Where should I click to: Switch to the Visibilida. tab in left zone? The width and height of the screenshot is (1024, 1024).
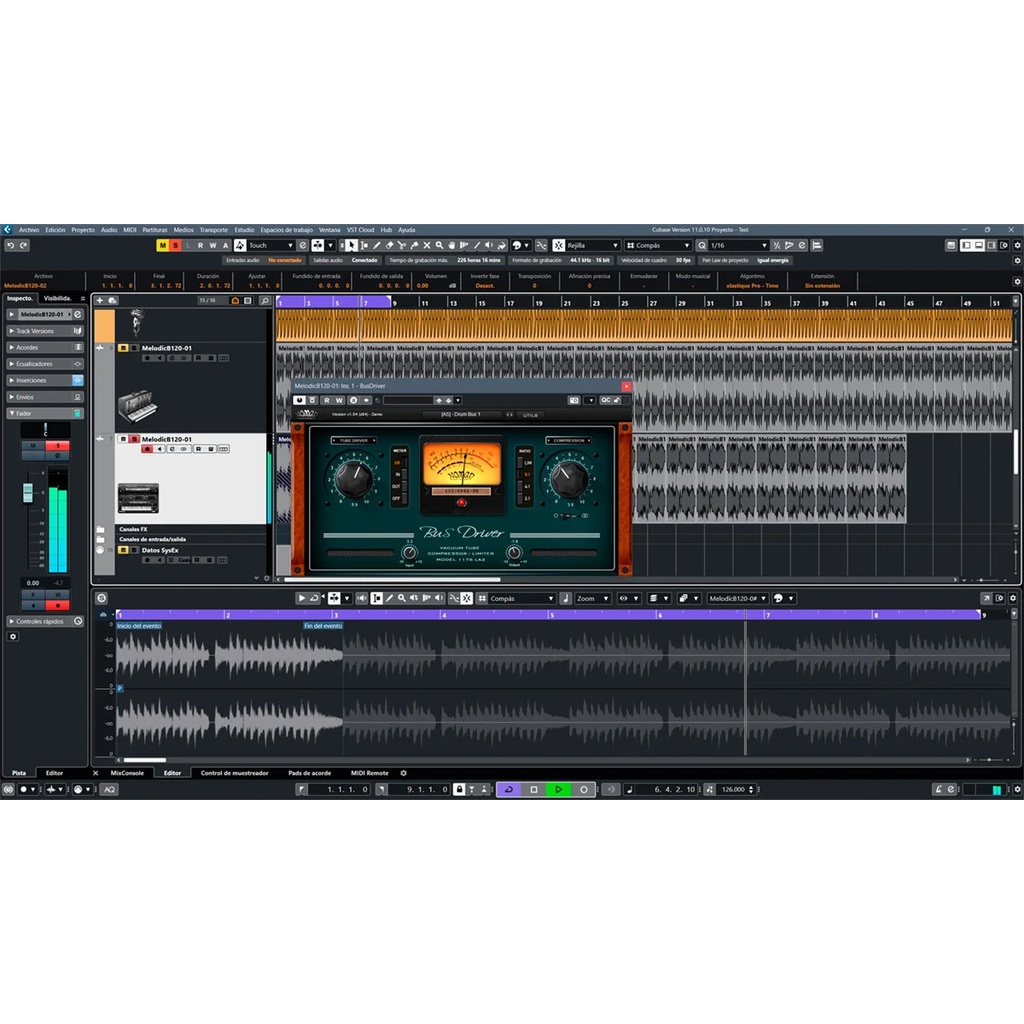57,298
